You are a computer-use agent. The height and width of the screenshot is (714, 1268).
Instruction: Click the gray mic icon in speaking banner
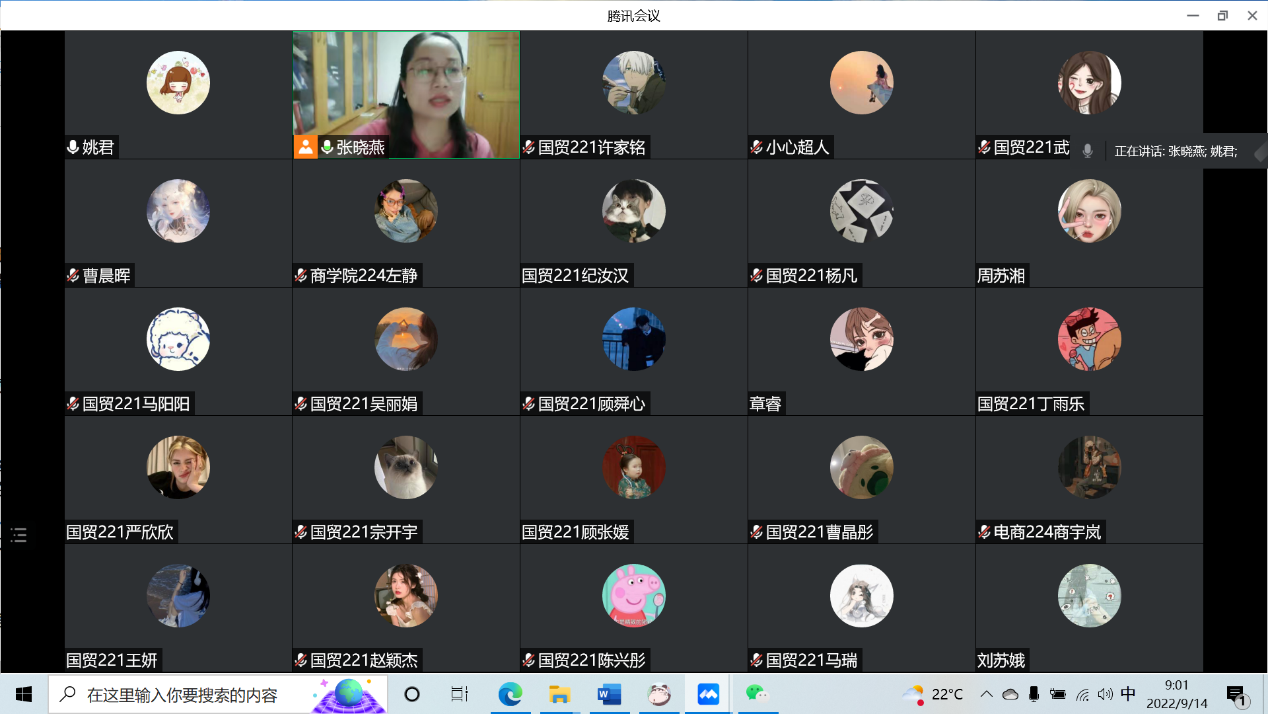coord(1088,151)
